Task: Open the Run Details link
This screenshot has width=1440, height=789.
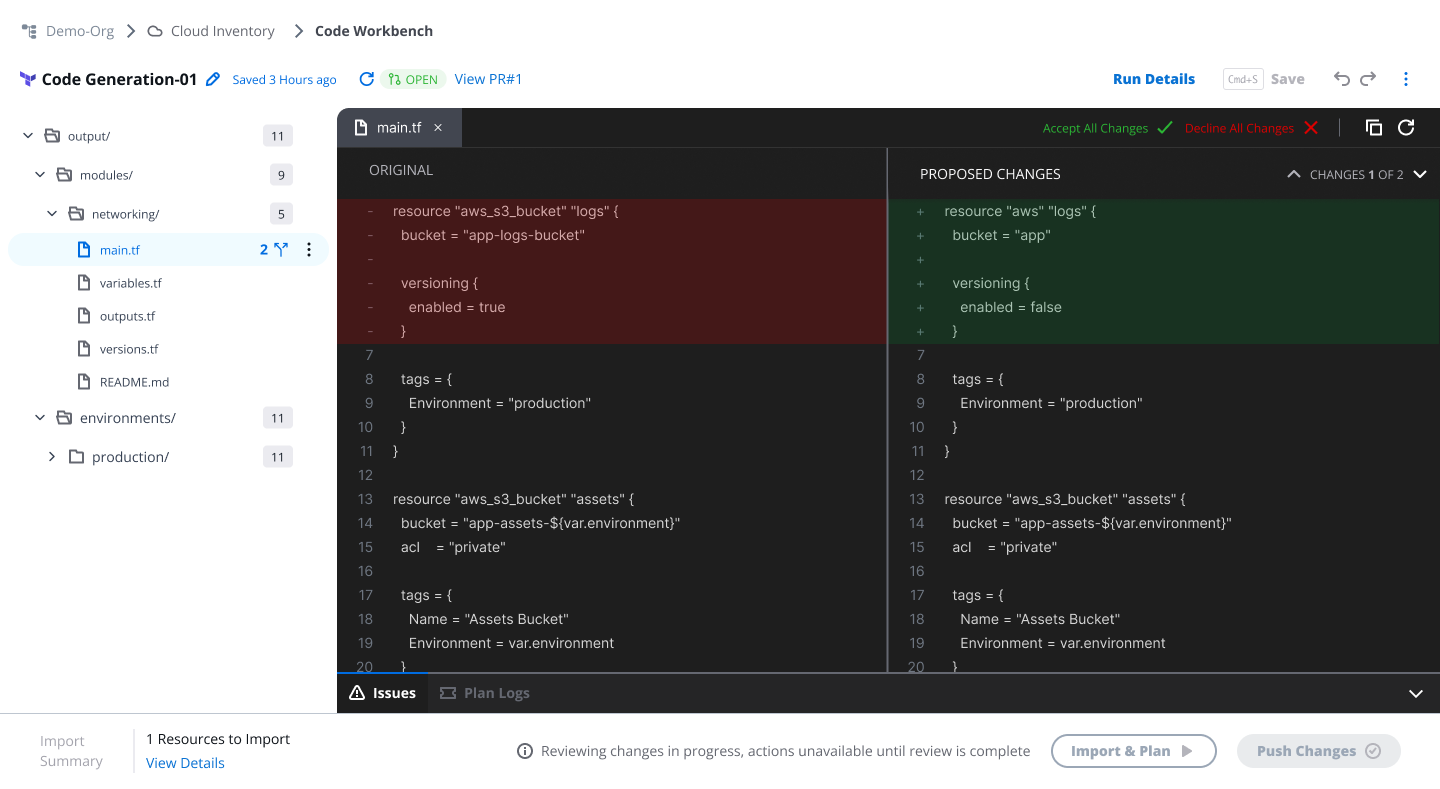Action: click(1154, 78)
